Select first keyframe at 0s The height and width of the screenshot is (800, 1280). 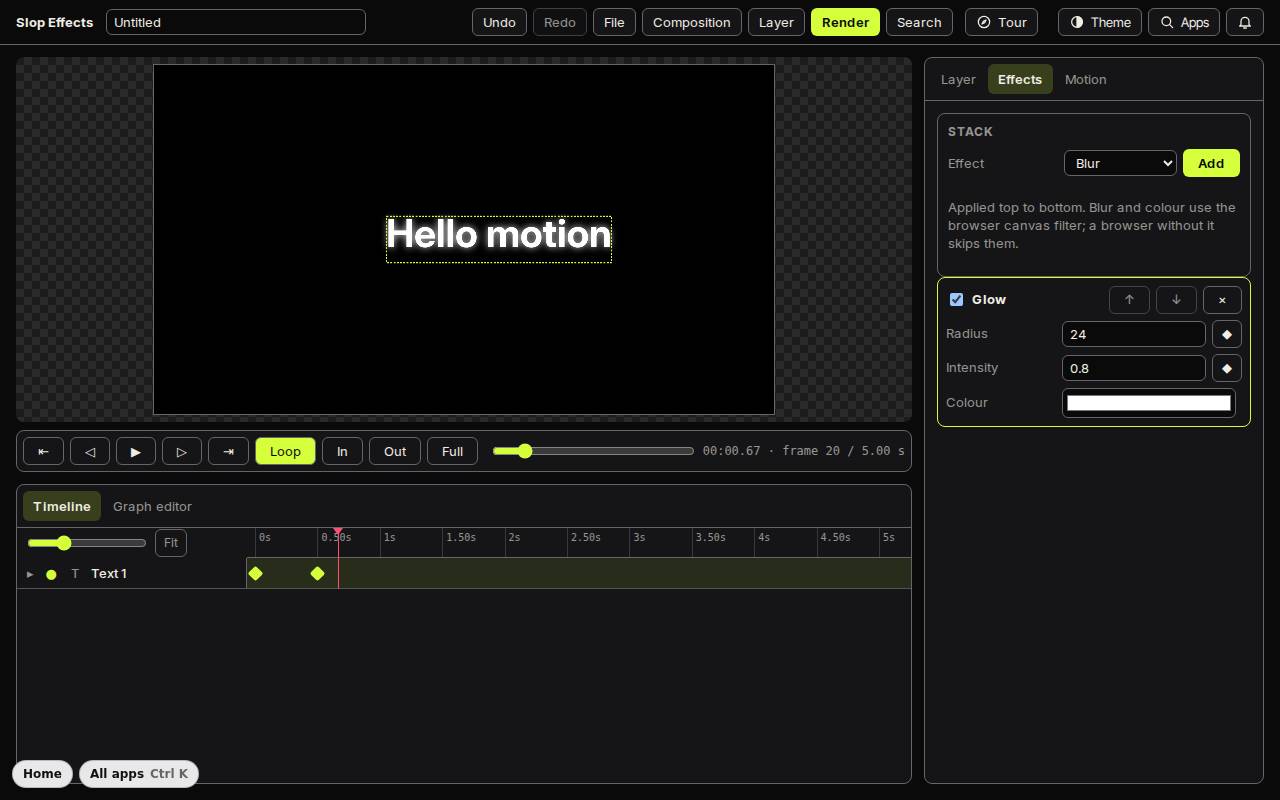tap(255, 573)
